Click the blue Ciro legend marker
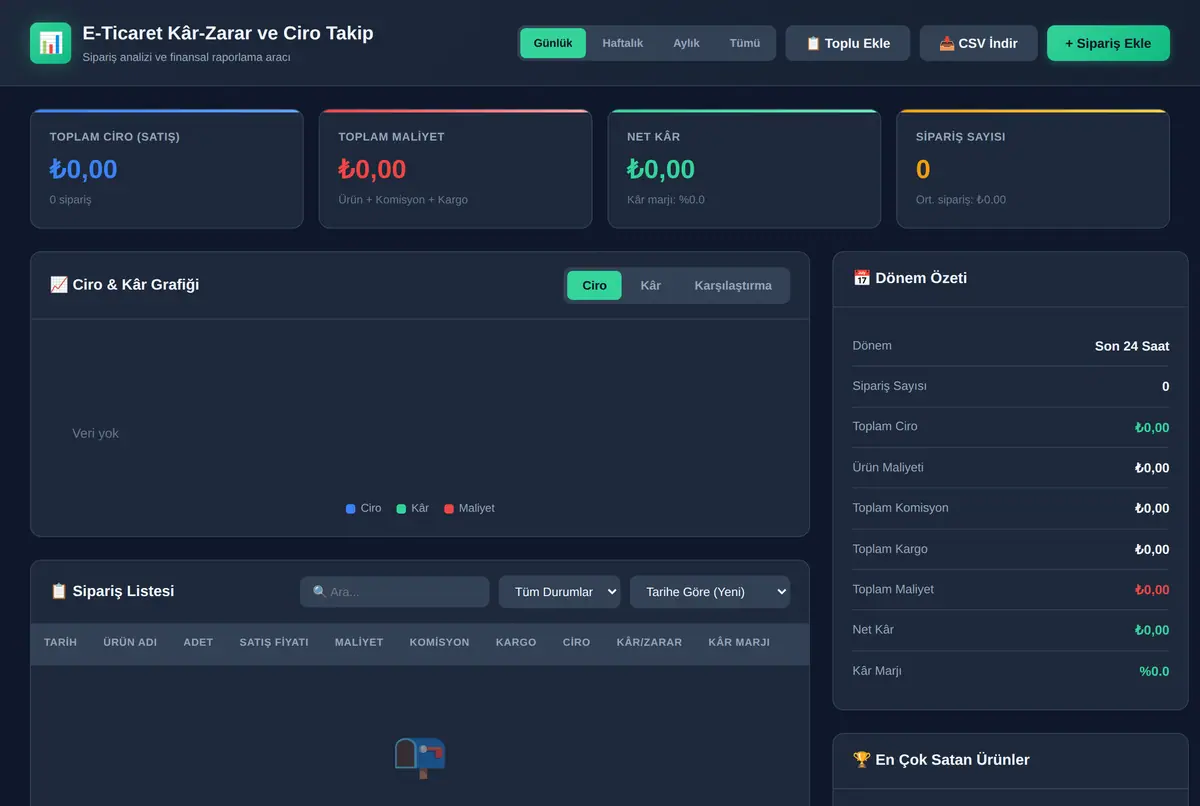 click(x=350, y=509)
